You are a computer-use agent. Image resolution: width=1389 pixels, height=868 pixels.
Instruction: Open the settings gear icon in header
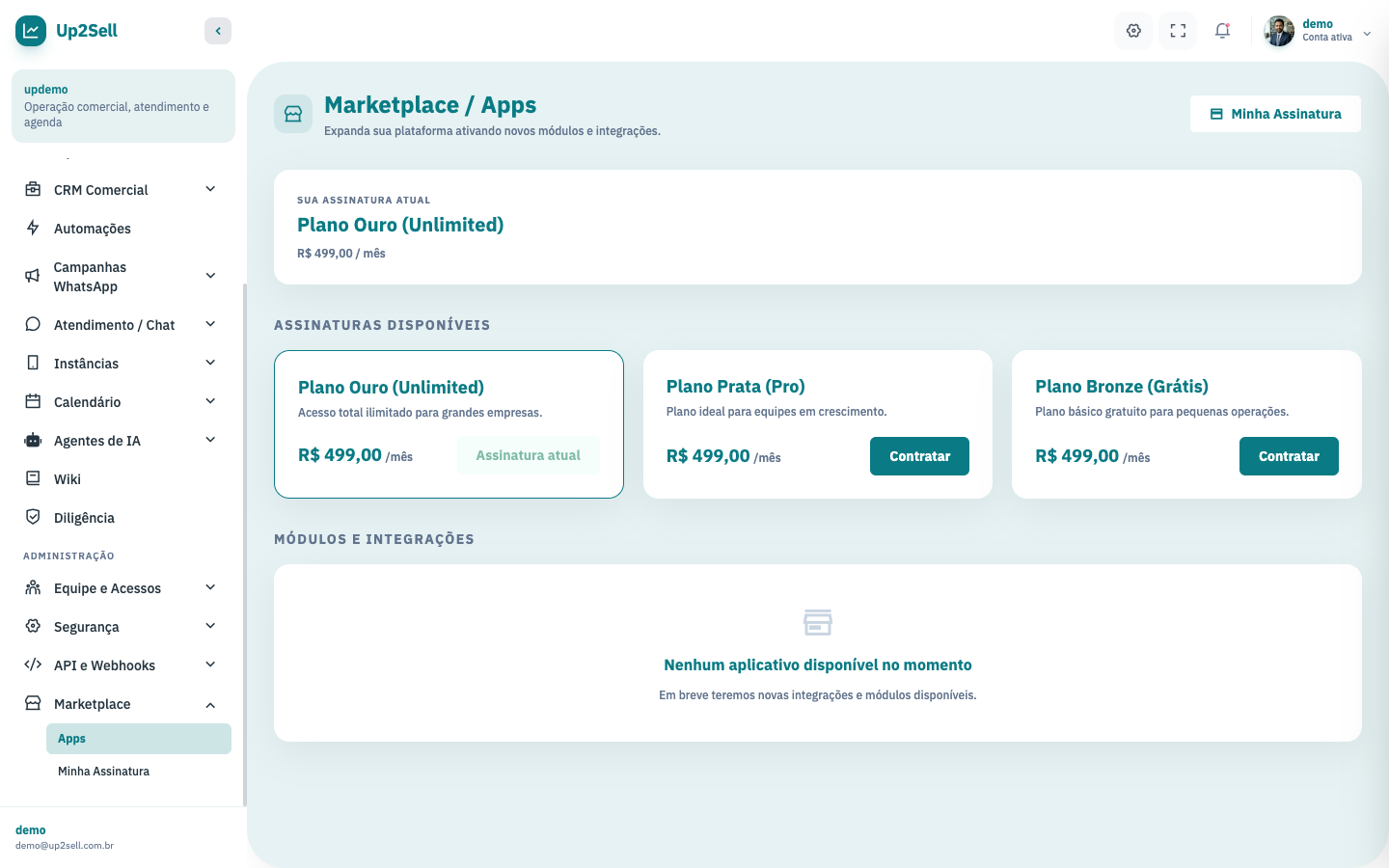(x=1133, y=31)
